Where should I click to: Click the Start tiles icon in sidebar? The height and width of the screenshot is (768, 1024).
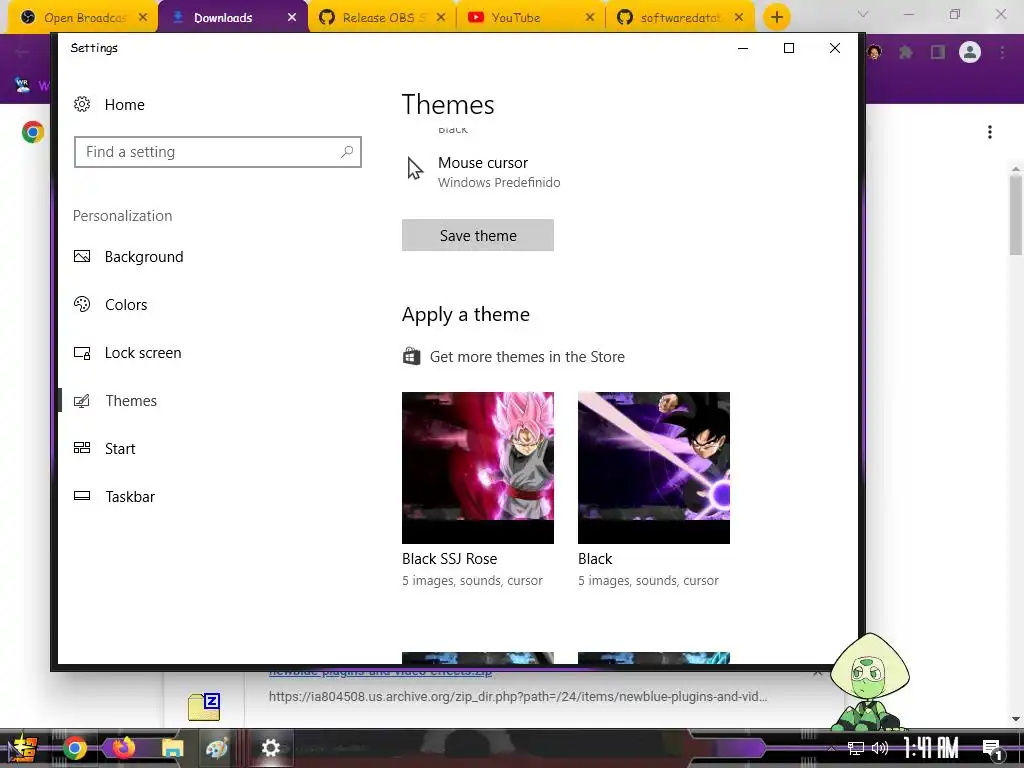tap(82, 448)
